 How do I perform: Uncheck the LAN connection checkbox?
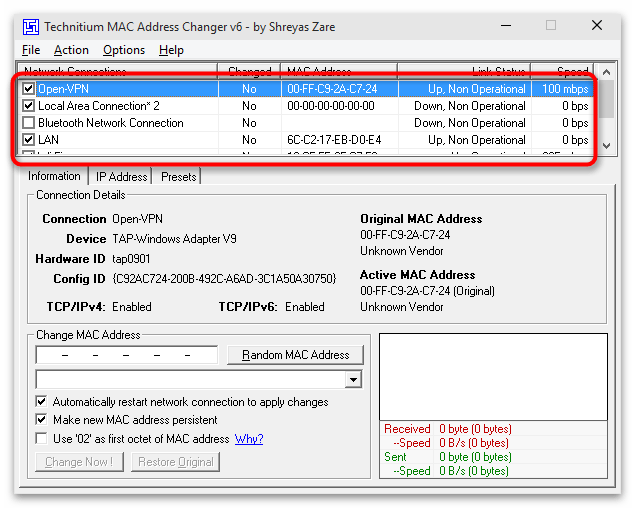(x=28, y=140)
